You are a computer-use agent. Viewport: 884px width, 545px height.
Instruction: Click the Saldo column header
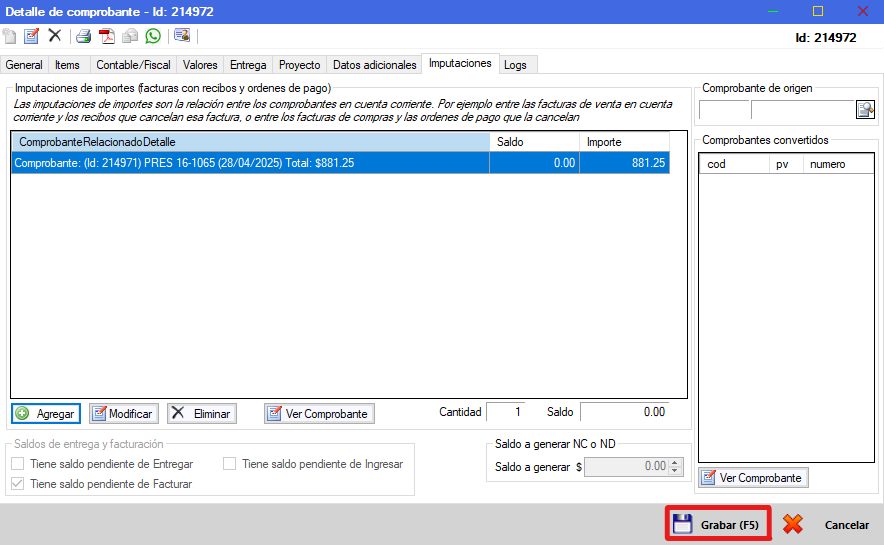pos(534,142)
